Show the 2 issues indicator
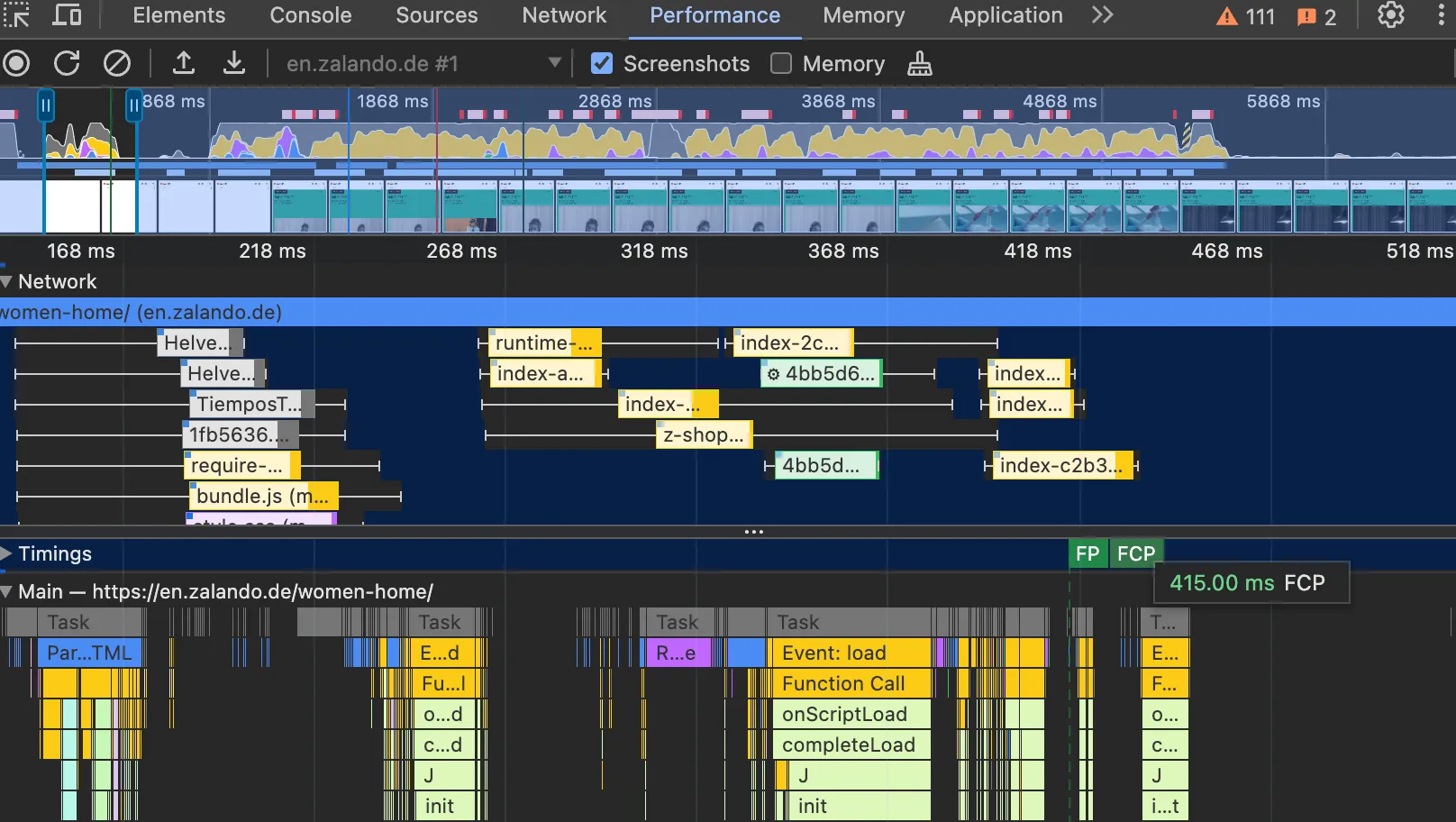The width and height of the screenshot is (1456, 822). pyautogui.click(x=1316, y=17)
